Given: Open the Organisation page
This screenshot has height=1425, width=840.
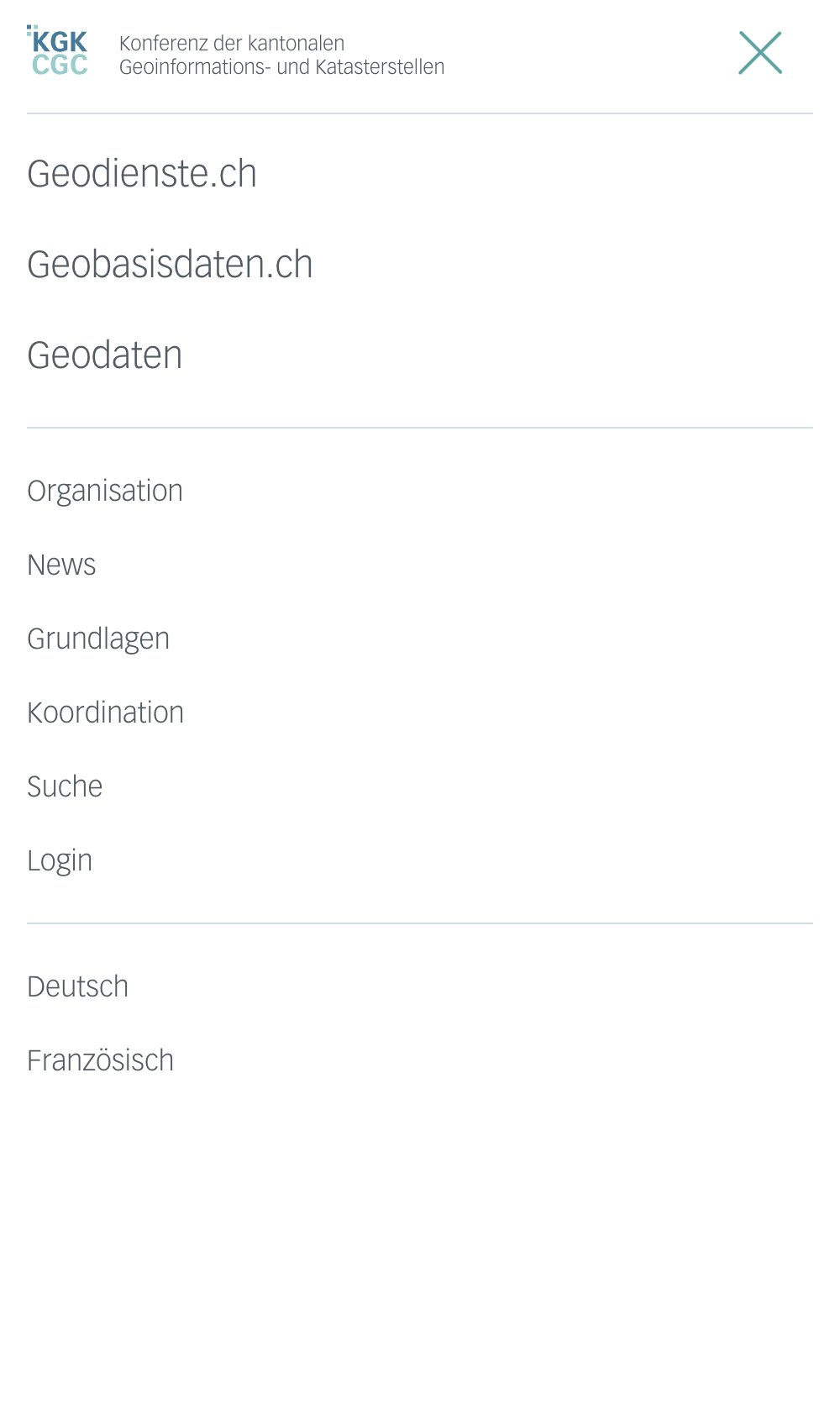Looking at the screenshot, I should [105, 491].
